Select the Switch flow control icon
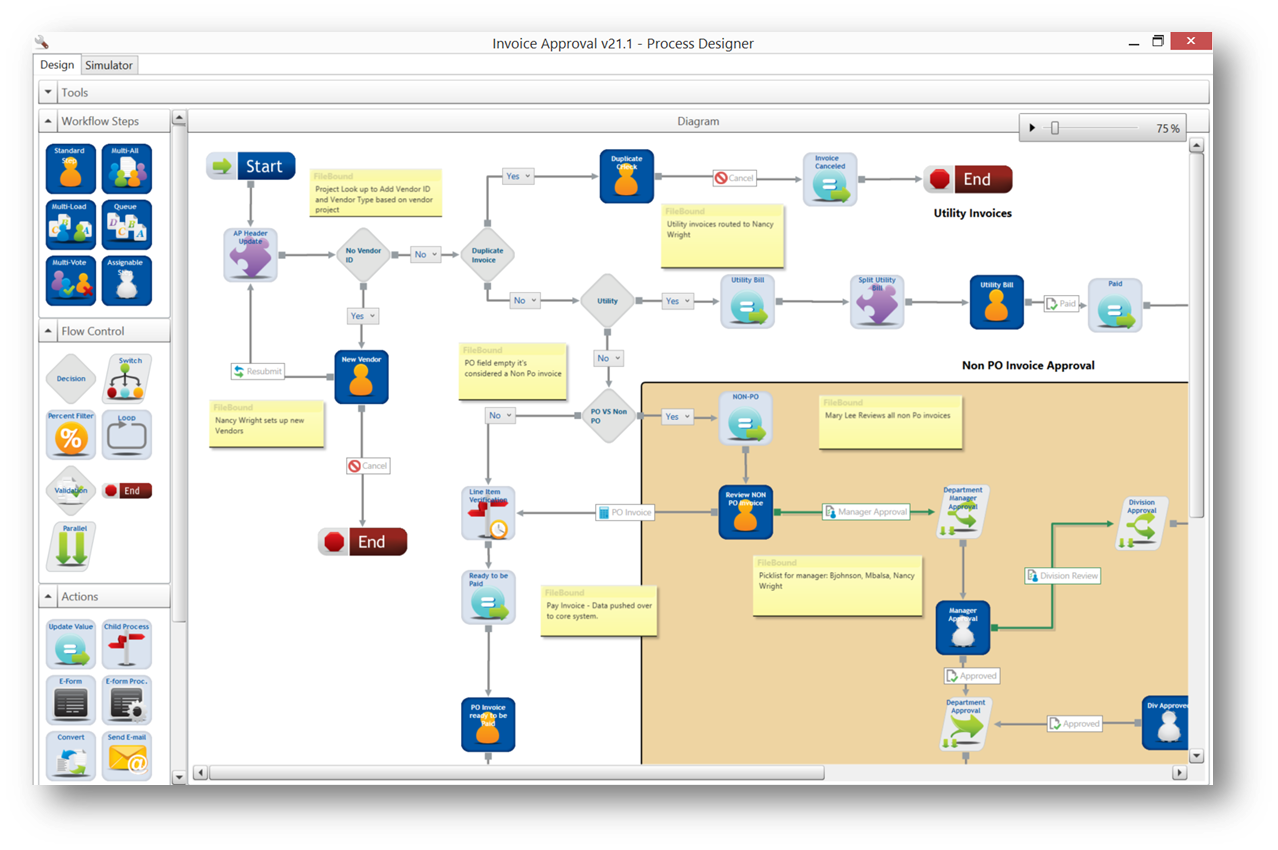1278x850 pixels. coord(127,378)
